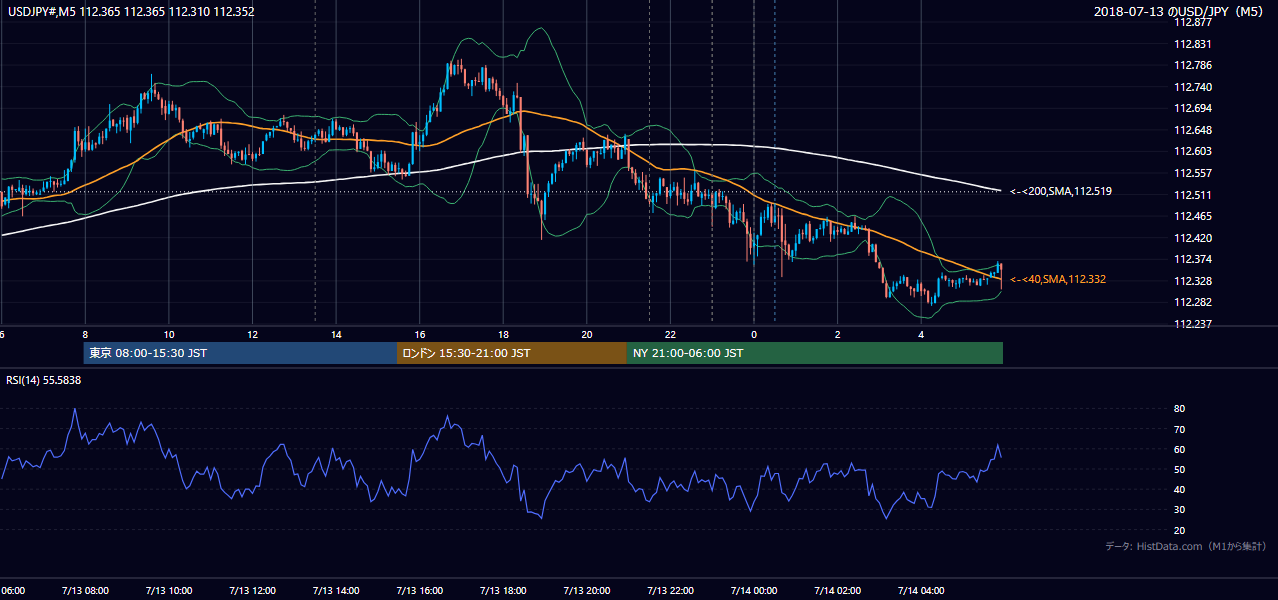The image size is (1278, 600).
Task: Click price level 112.420 on the axis
Action: point(1193,238)
